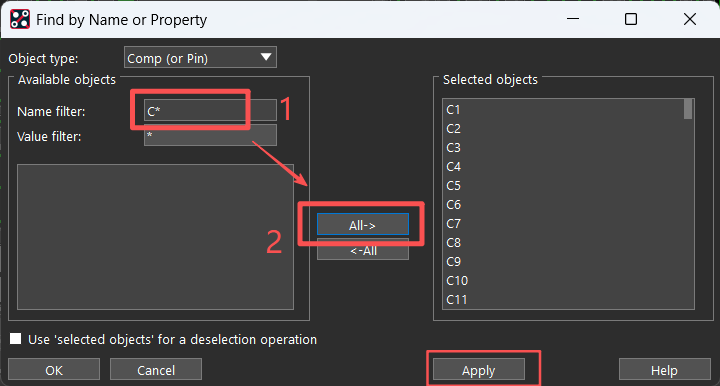Maximize the Find by Name dialog
Image resolution: width=720 pixels, height=386 pixels.
[631, 19]
